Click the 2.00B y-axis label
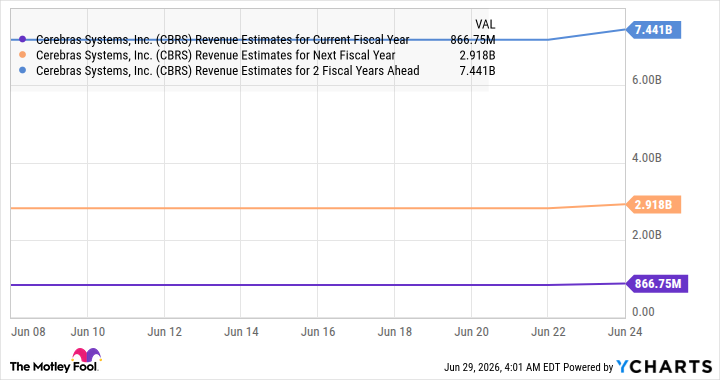 pyautogui.click(x=647, y=235)
